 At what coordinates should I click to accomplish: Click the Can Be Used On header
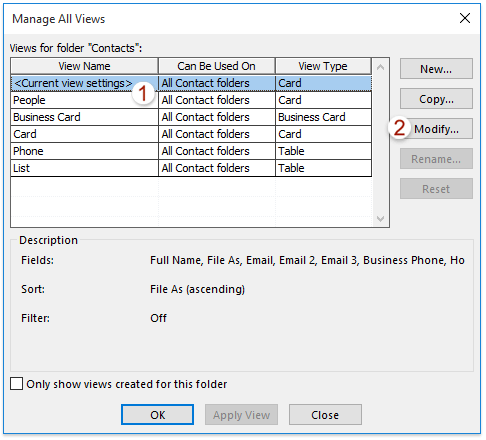(x=217, y=66)
